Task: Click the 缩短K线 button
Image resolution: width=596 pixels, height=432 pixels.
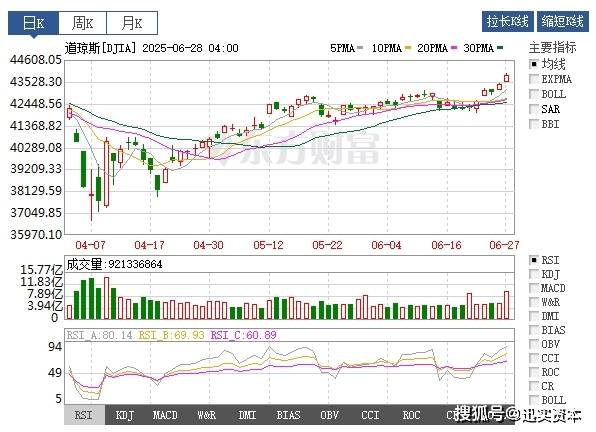Action: click(563, 21)
